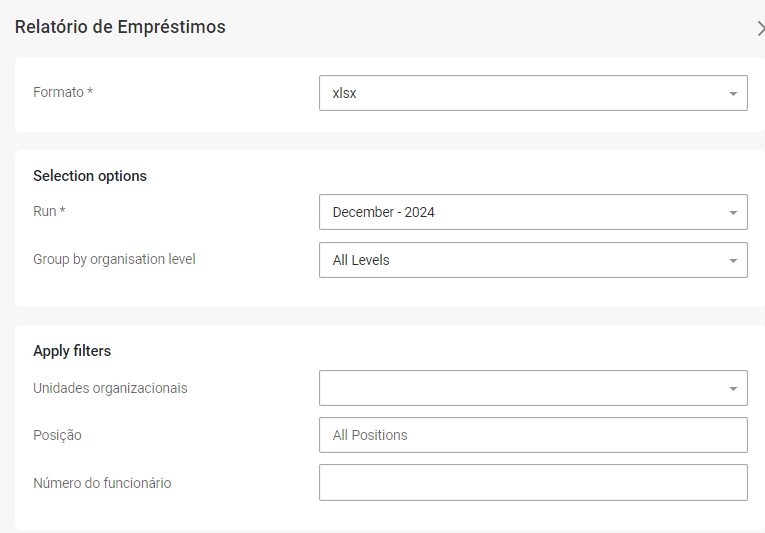Open the Run selector showing December - 2024

[520, 213]
